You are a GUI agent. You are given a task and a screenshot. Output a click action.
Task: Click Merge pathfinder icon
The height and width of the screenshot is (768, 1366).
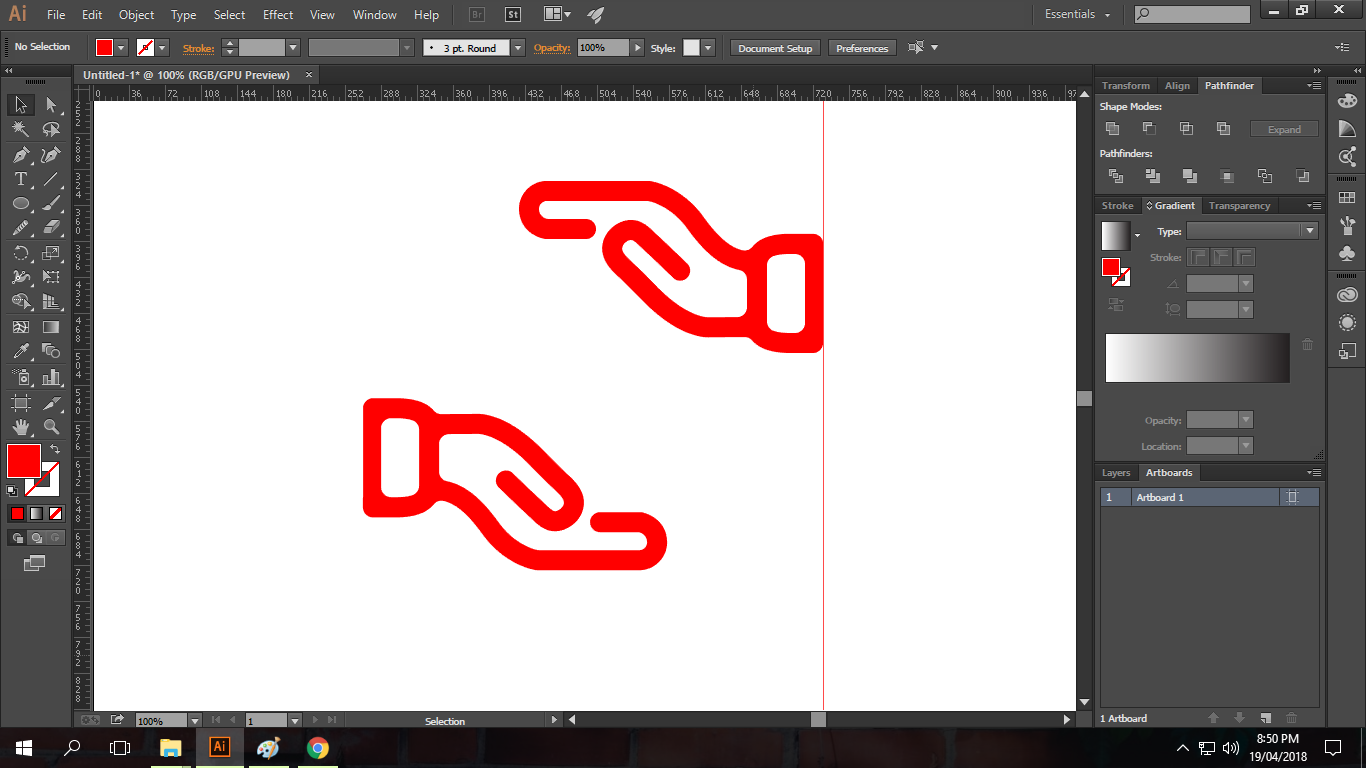[x=1190, y=176]
